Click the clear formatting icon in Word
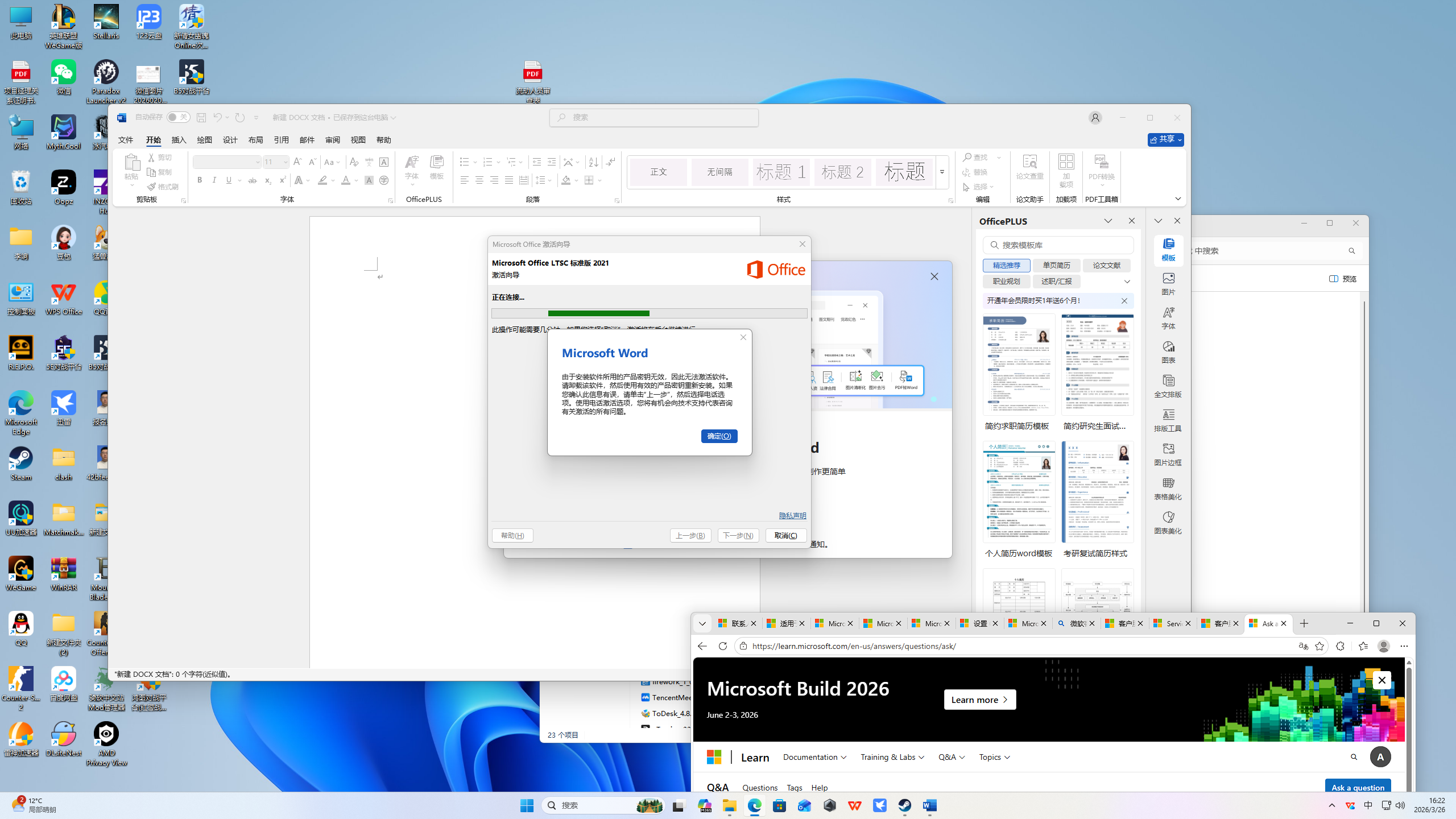 pos(354,162)
